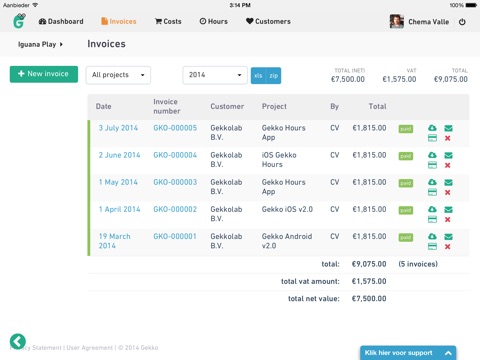Image resolution: width=480 pixels, height=360 pixels.
Task: Click the Invoice number column header
Action: coord(167,107)
